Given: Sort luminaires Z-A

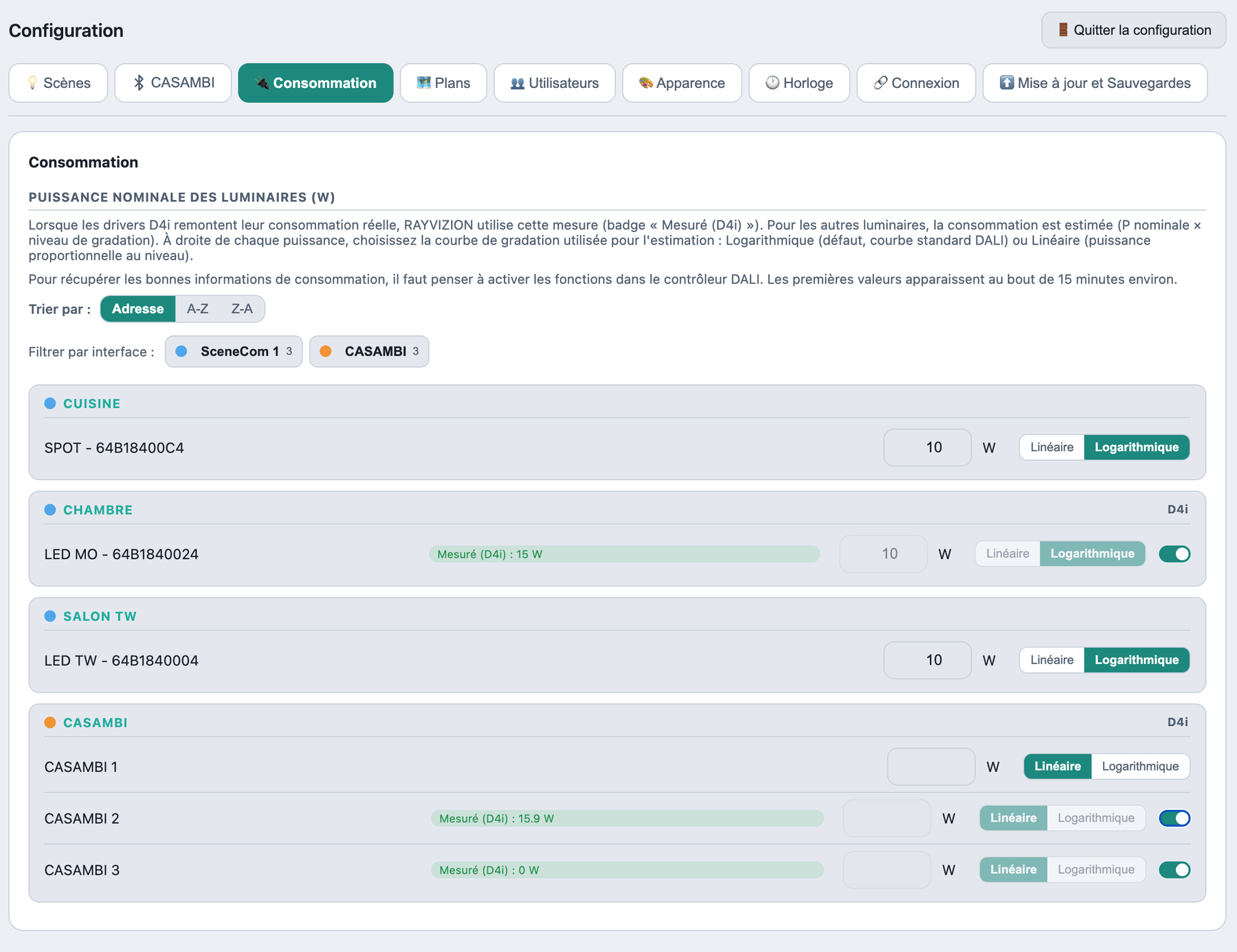Looking at the screenshot, I should click(x=242, y=309).
